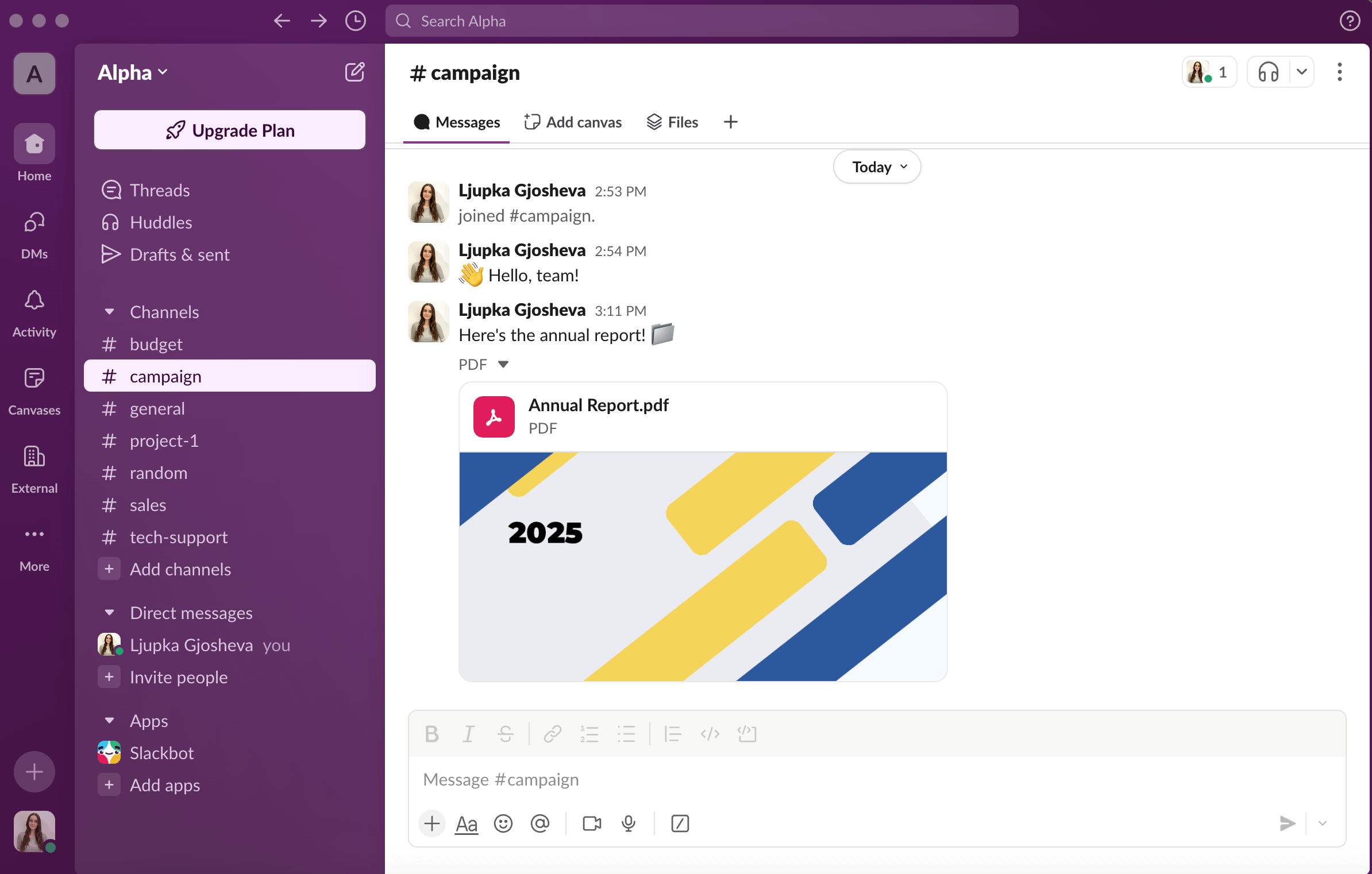The height and width of the screenshot is (874, 1372).
Task: Click the Upgrade Plan button
Action: [229, 130]
